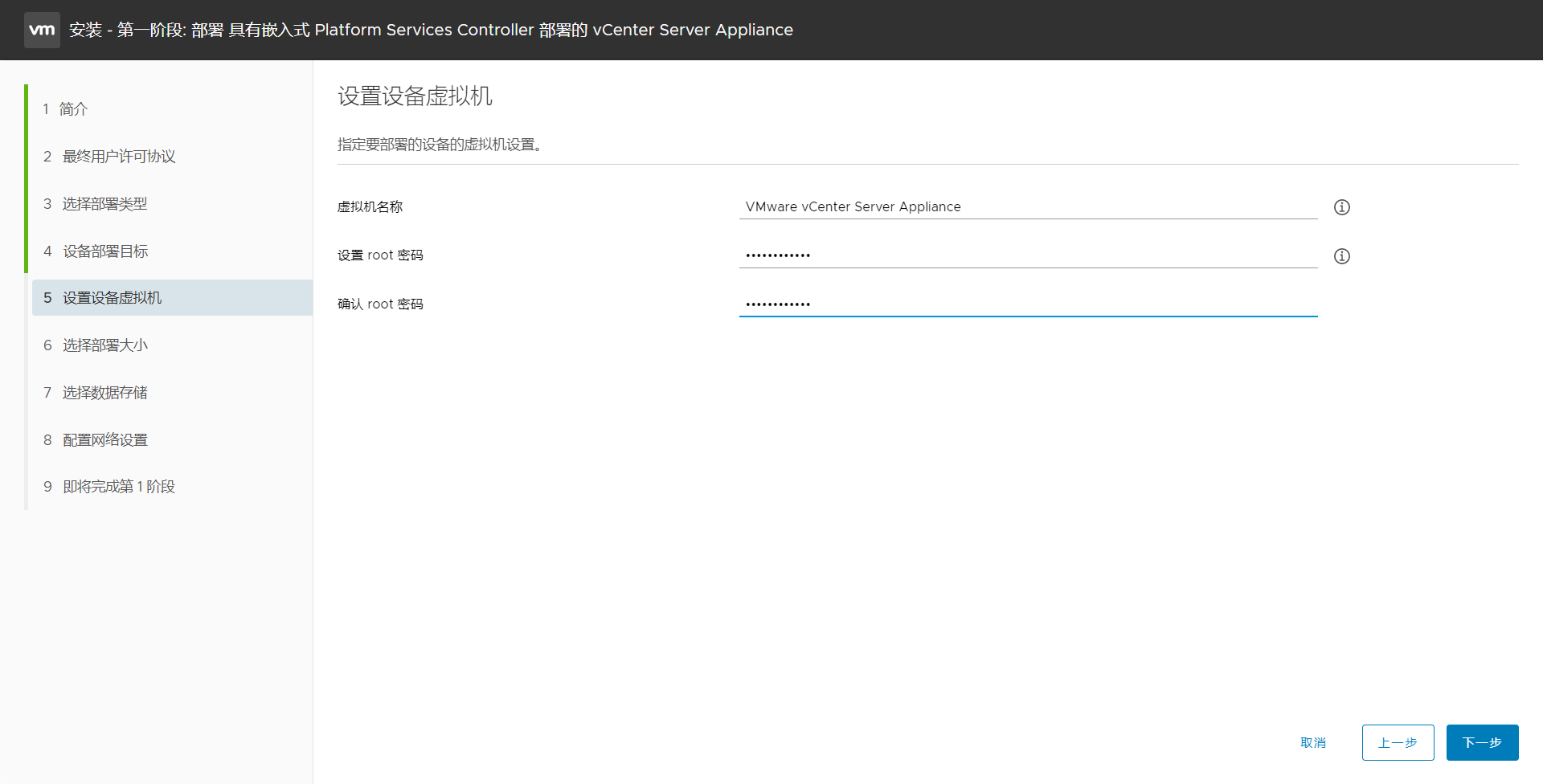This screenshot has width=1543, height=784.
Task: Jump to step 4 设备部署目标
Action: pyautogui.click(x=96, y=251)
